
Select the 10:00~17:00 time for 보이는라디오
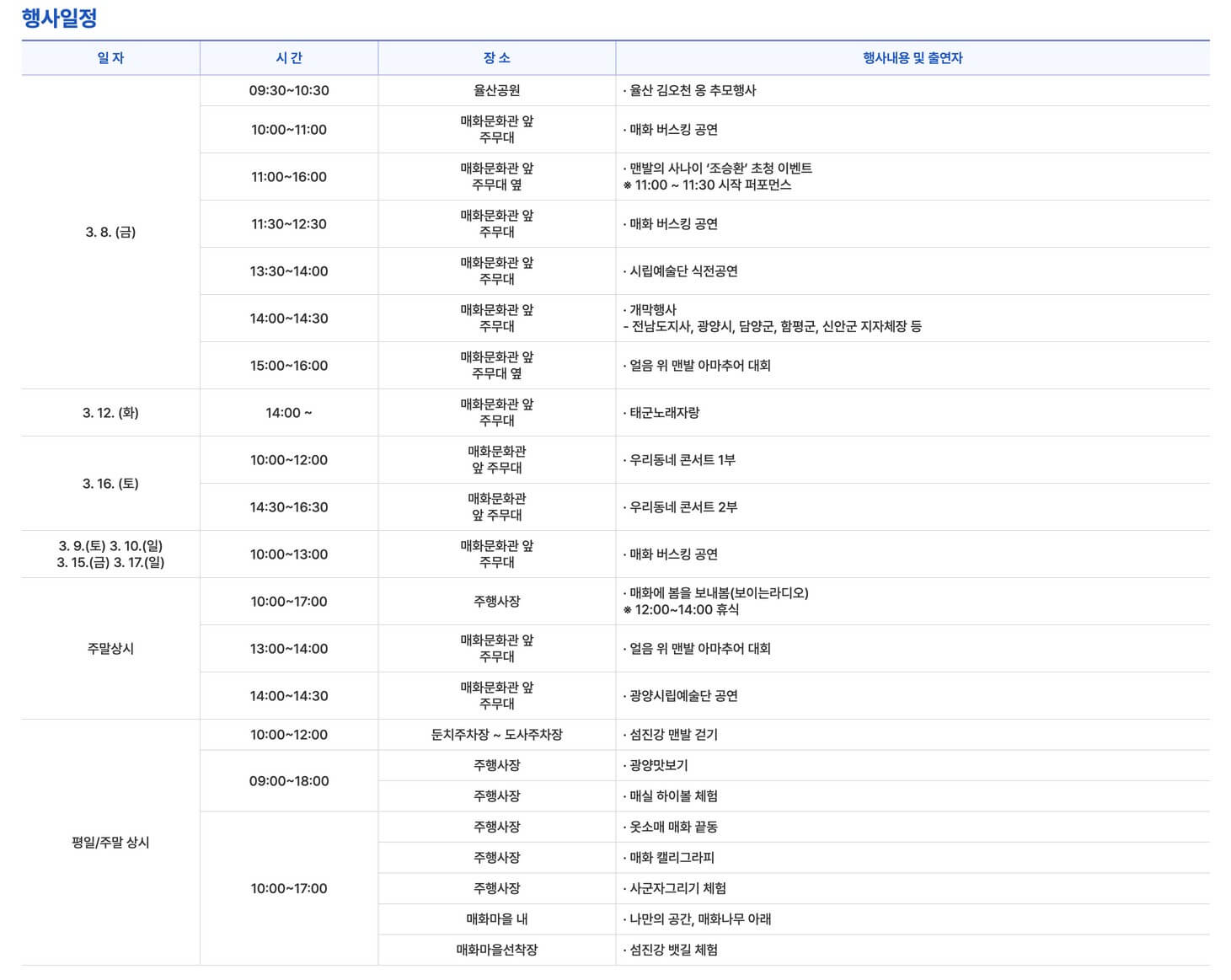coord(289,602)
